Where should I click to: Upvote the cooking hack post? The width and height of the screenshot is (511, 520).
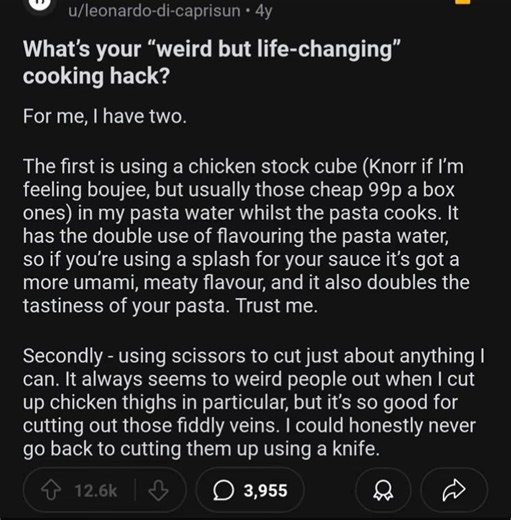(x=51, y=490)
